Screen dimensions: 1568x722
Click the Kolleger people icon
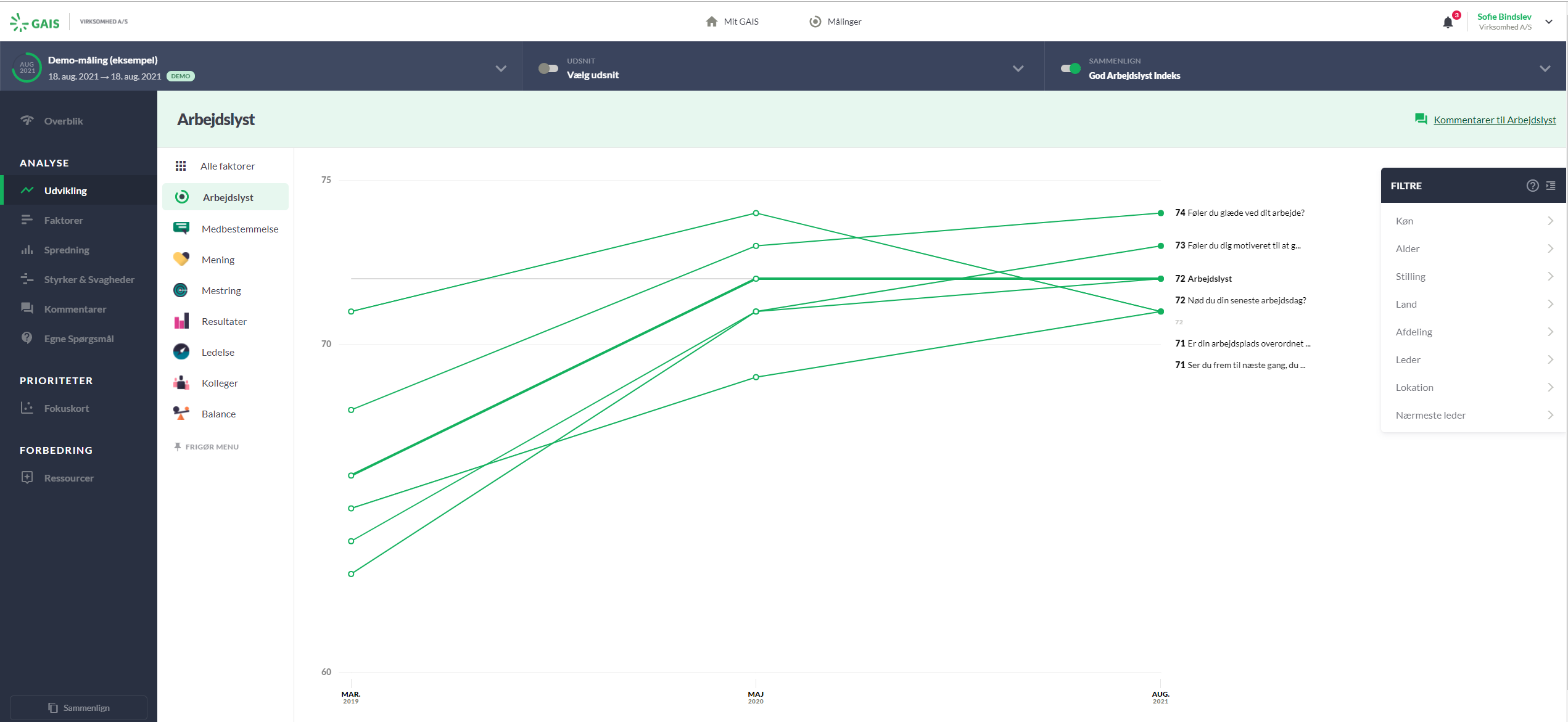(x=181, y=382)
